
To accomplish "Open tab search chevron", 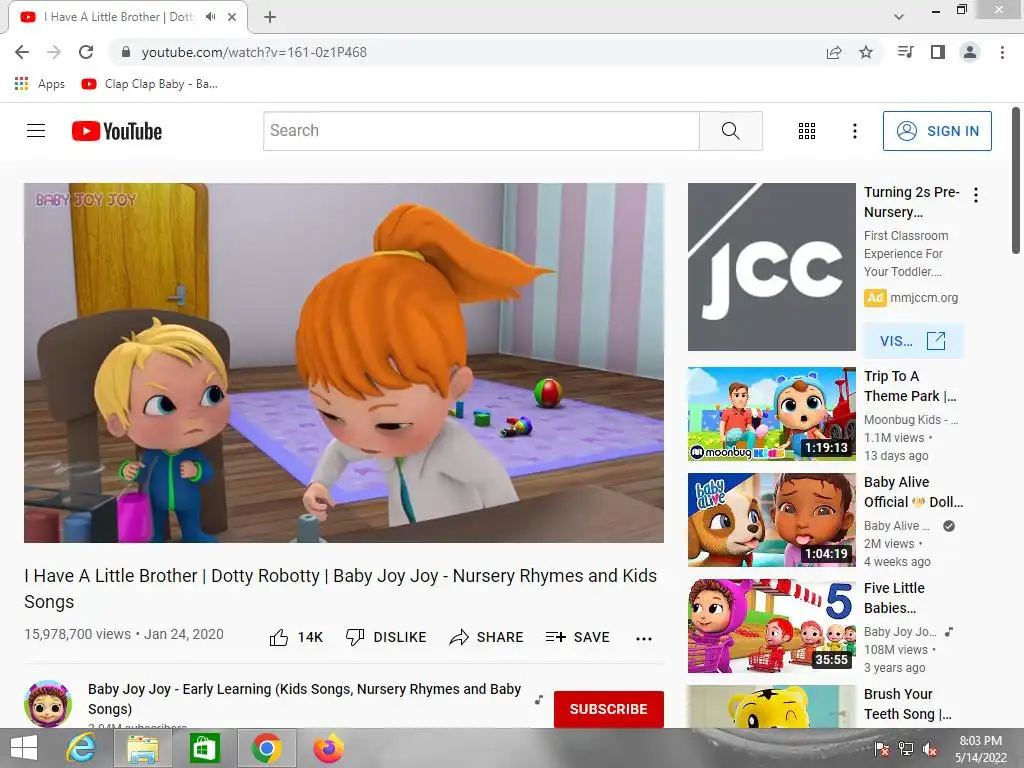I will 899,17.
